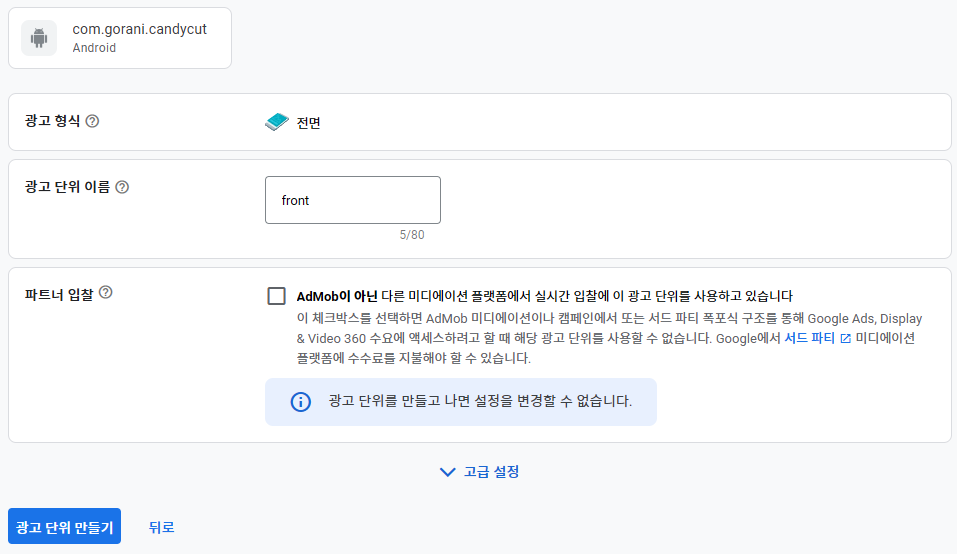957x554 pixels.
Task: Select the com.gorani.candycut app card
Action: pyautogui.click(x=120, y=38)
